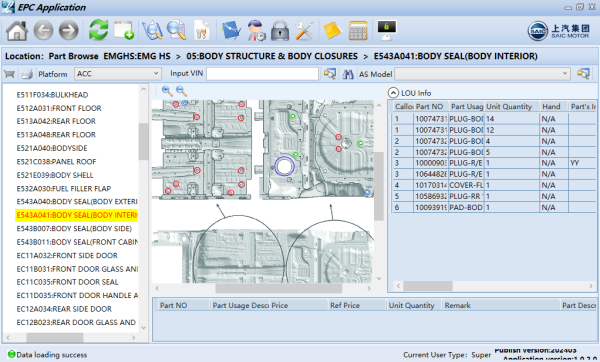Screen dimensions: 600x362
Task: Select EC11D035:FRONT DOOR HANDLE entry
Action: click(77, 295)
